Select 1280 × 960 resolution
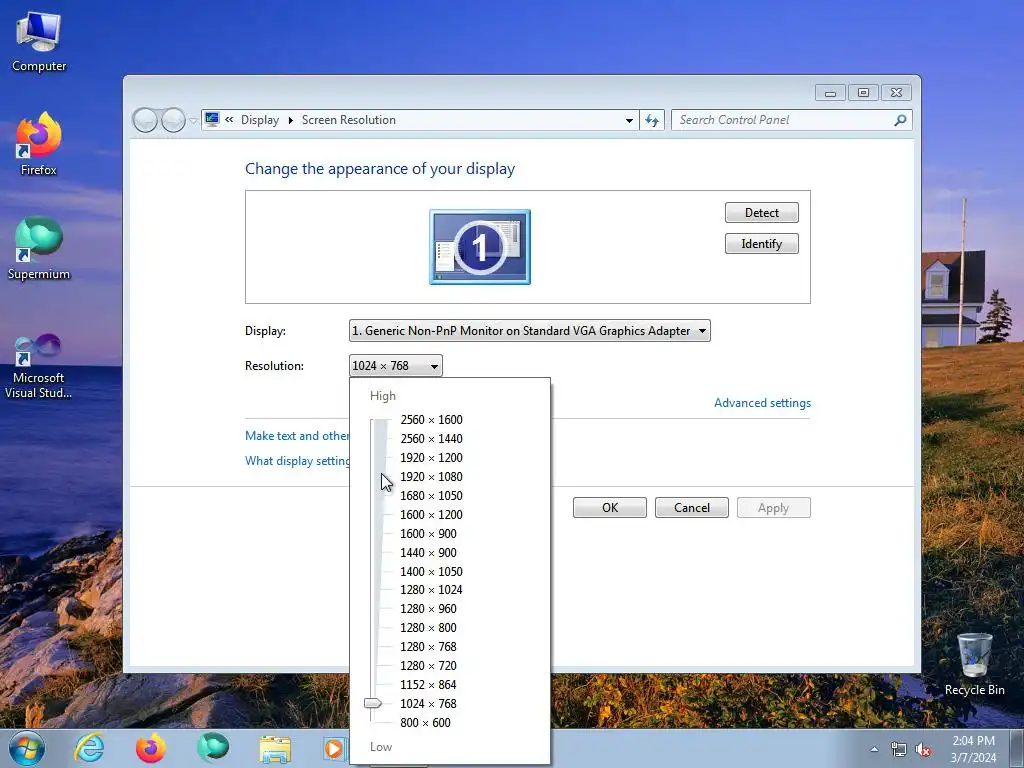Image resolution: width=1024 pixels, height=768 pixels. pos(428,609)
